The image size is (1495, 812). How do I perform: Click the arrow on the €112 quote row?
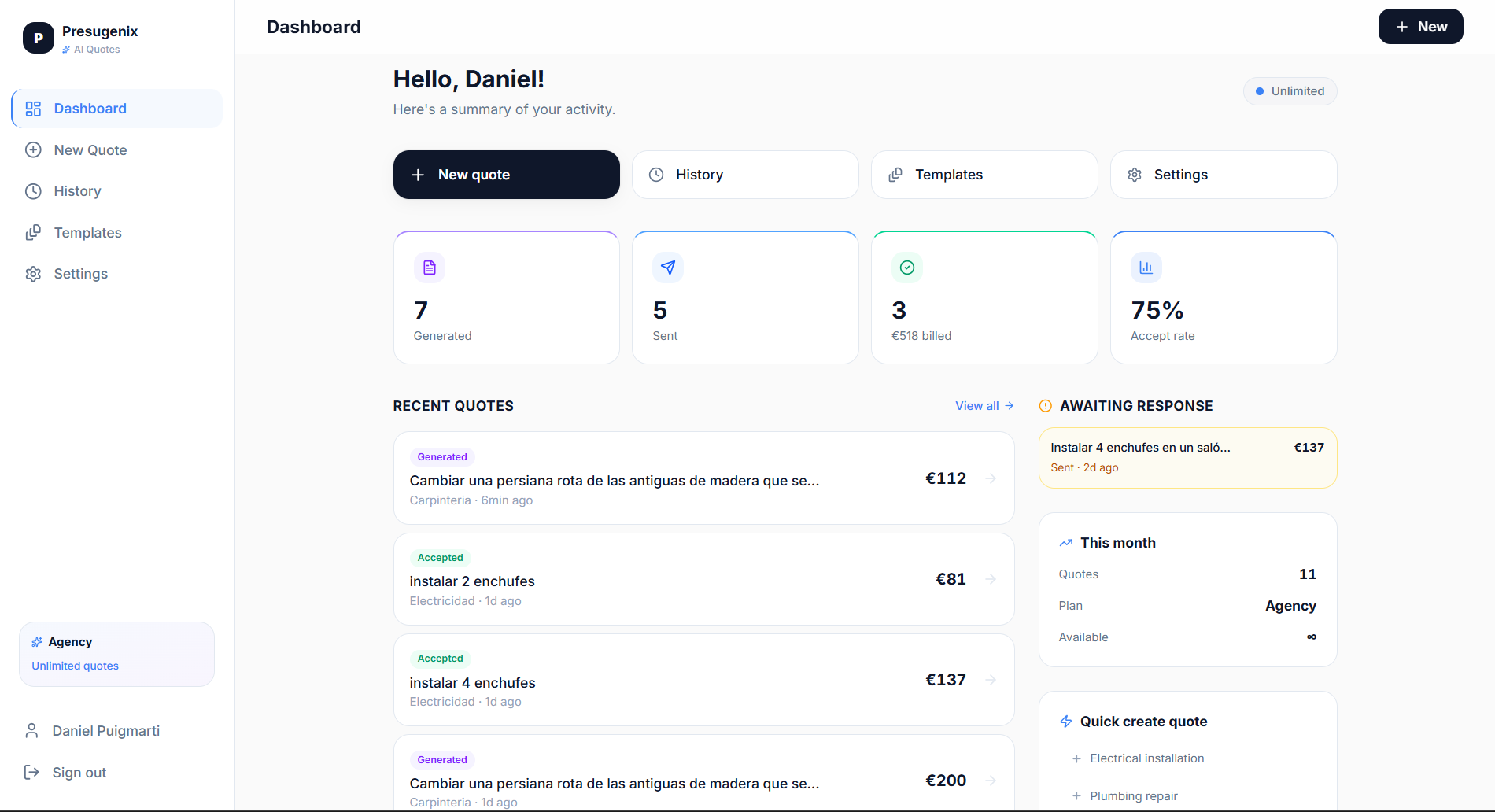[991, 478]
